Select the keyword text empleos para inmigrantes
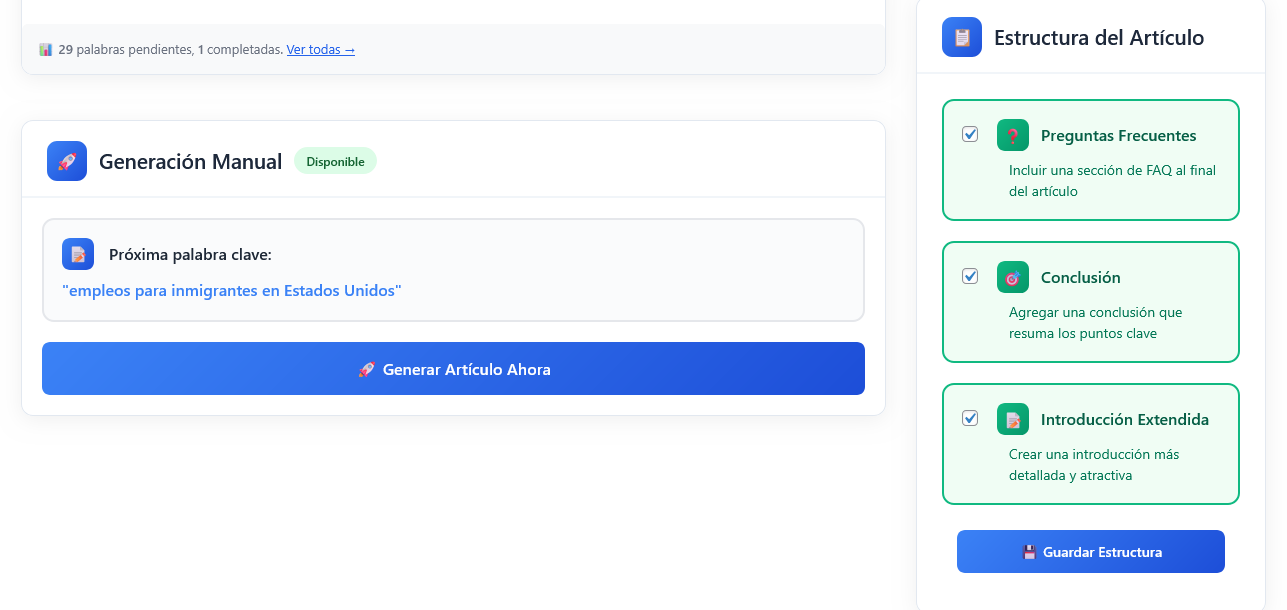This screenshot has height=610, width=1287. tap(231, 291)
